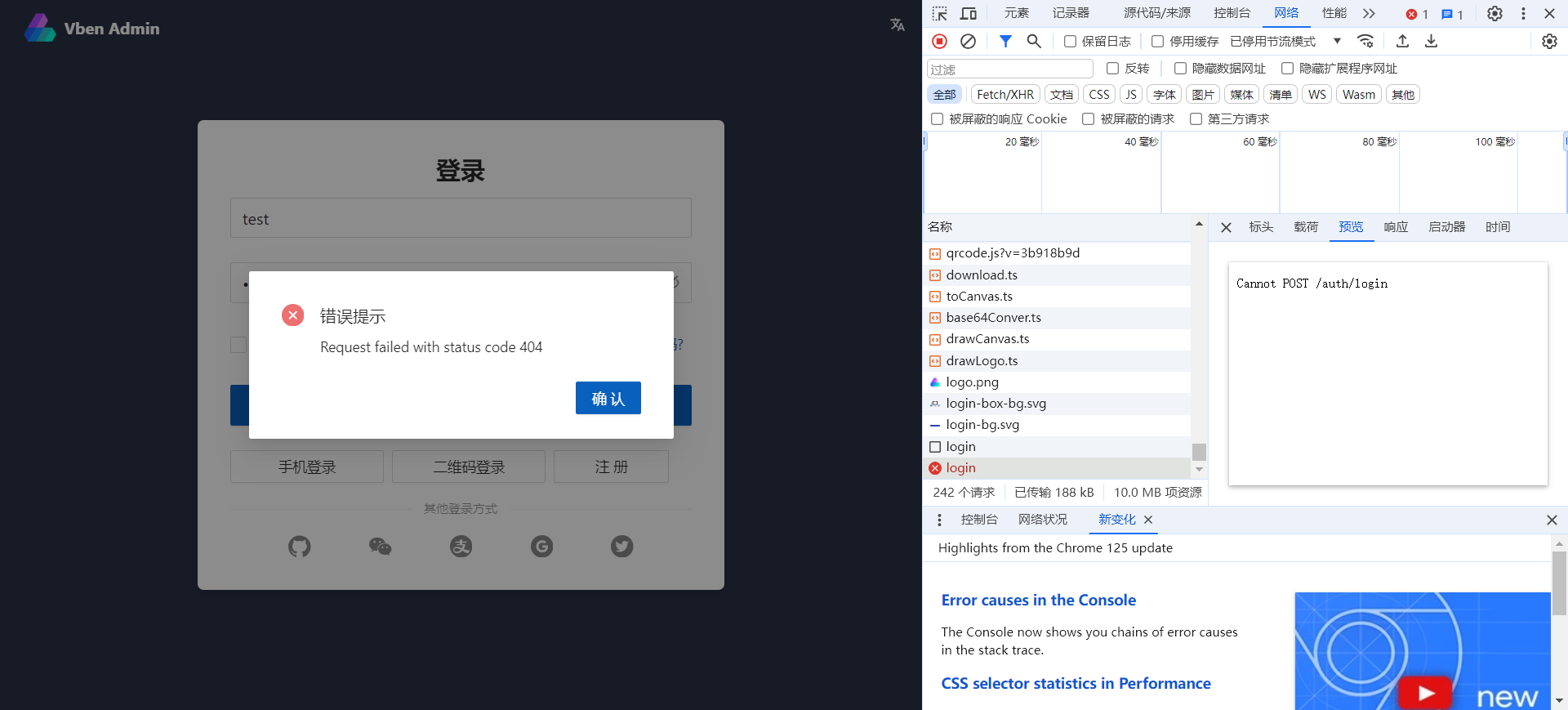
Task: Click the blue issues count indicator
Action: pyautogui.click(x=1452, y=14)
